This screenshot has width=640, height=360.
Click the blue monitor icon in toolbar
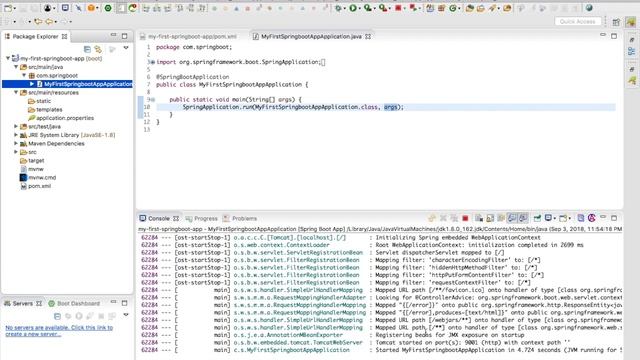tap(65, 8)
